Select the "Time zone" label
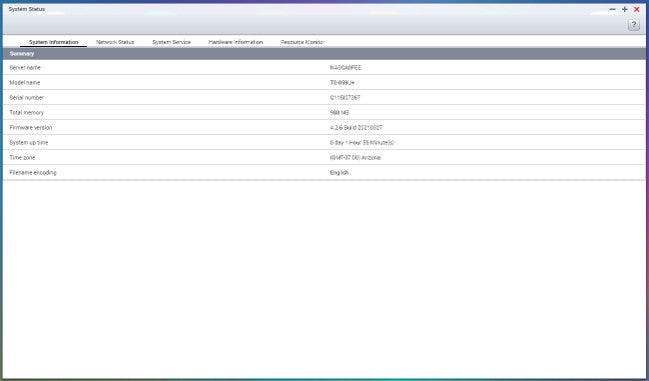The width and height of the screenshot is (649, 381). [x=22, y=158]
